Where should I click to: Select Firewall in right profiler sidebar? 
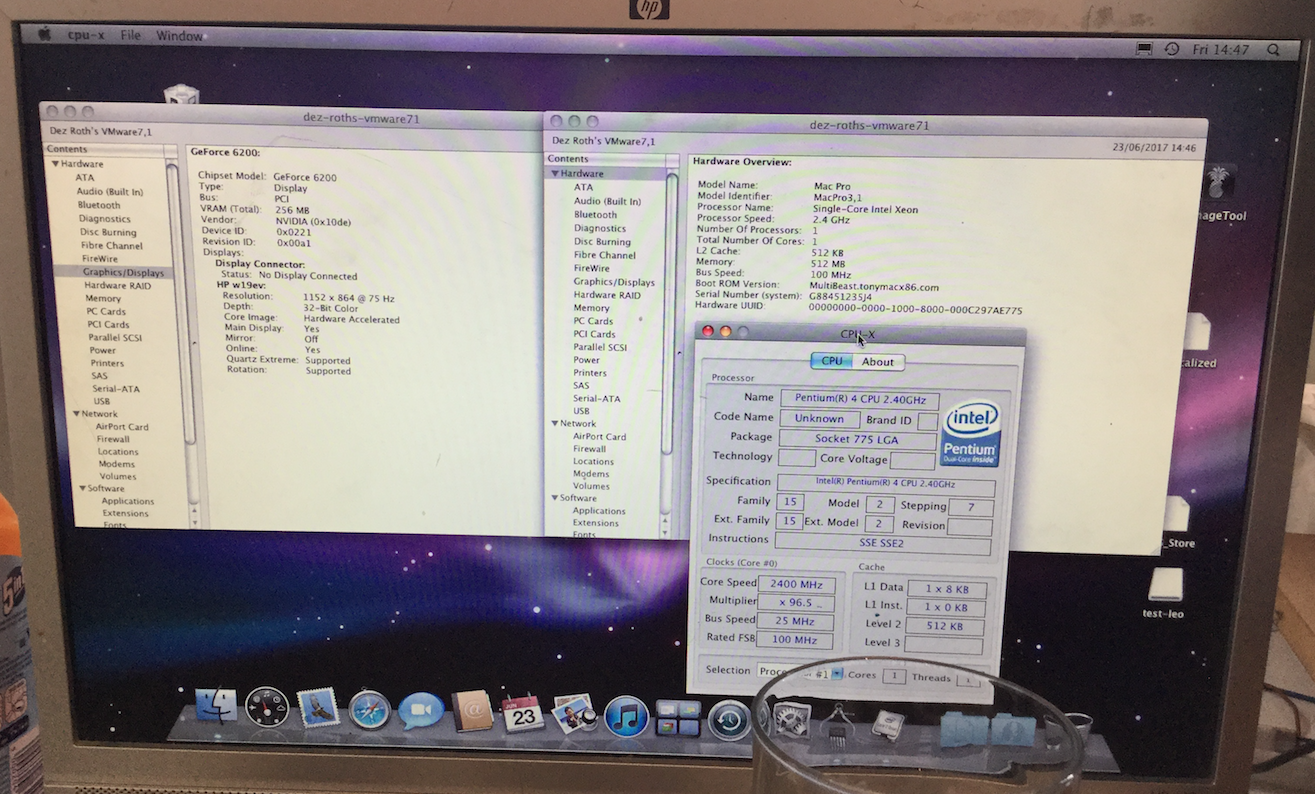point(590,449)
